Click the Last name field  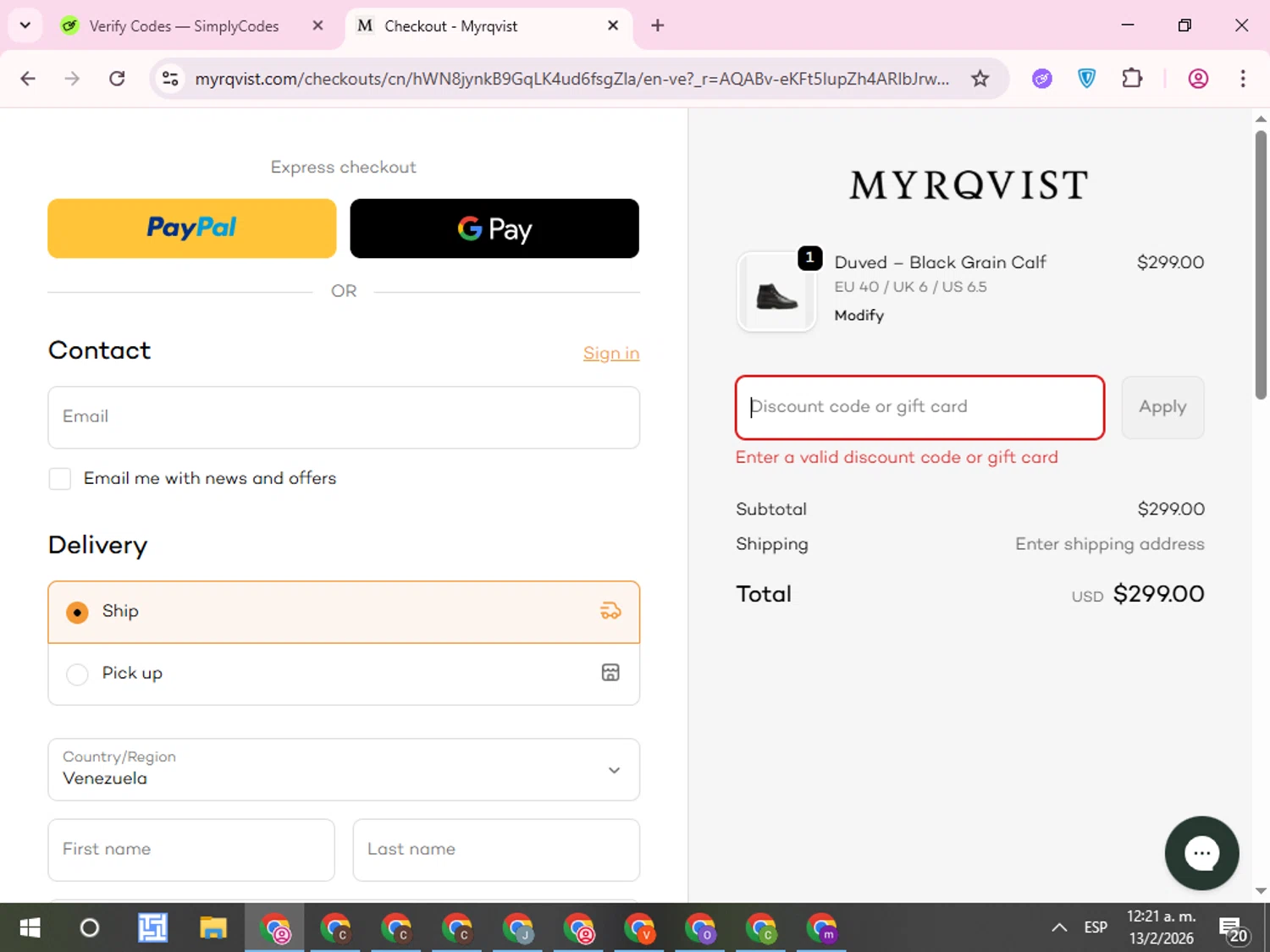pyautogui.click(x=496, y=850)
